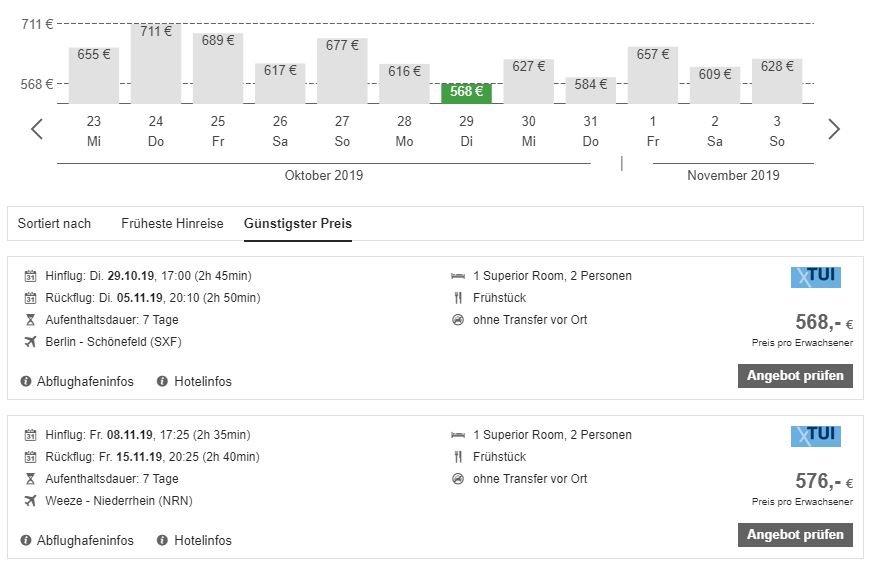The width and height of the screenshot is (874, 566).
Task: Pick the 657 € bar on November 1
Action: [x=653, y=74]
